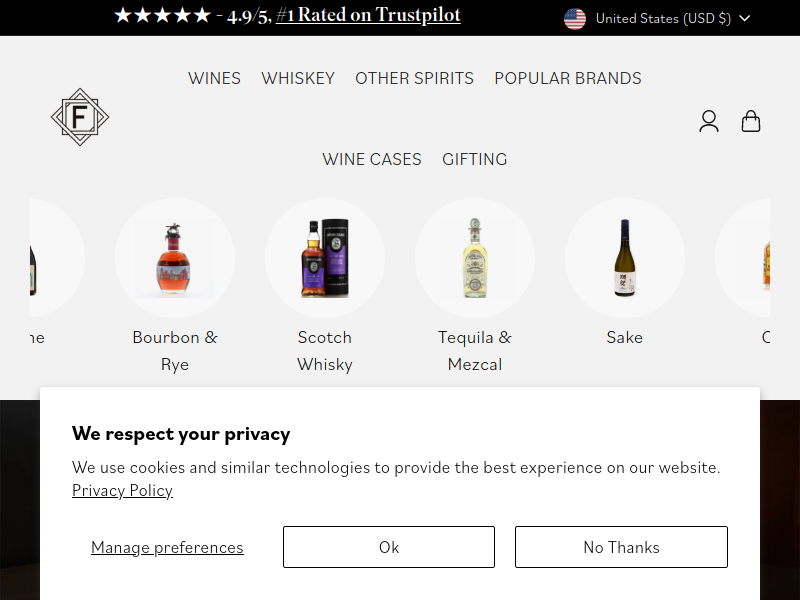Click the #1 Rated on Trustpilot link
The width and height of the screenshot is (800, 600).
368,16
